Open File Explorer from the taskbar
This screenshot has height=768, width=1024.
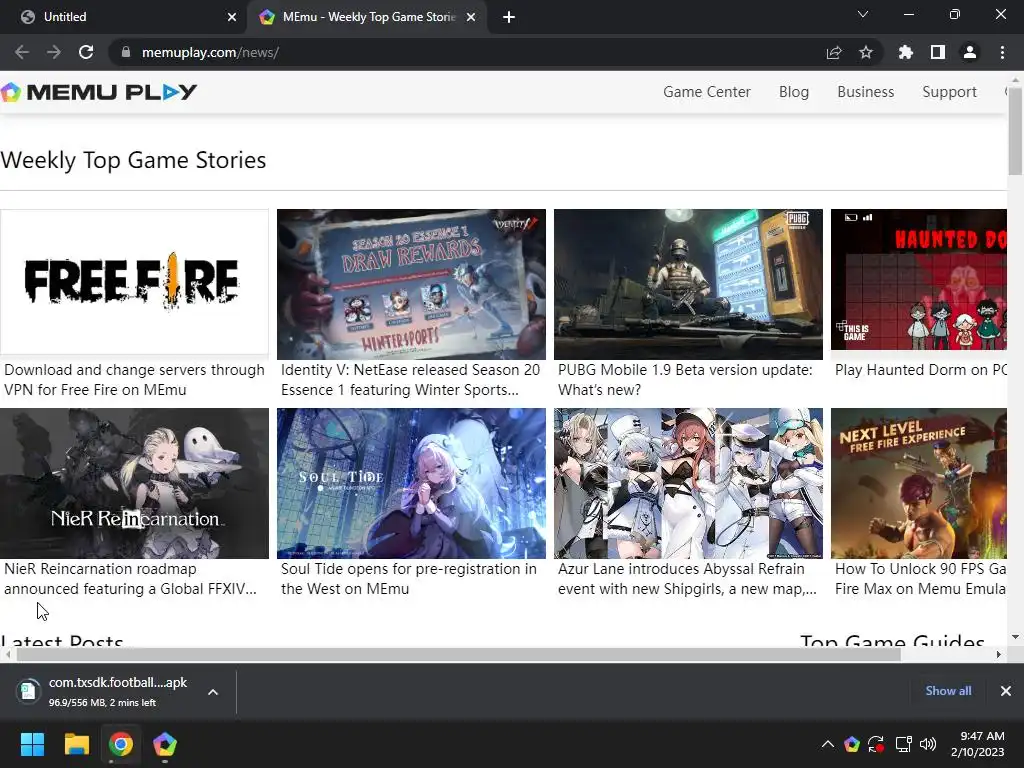[76, 744]
